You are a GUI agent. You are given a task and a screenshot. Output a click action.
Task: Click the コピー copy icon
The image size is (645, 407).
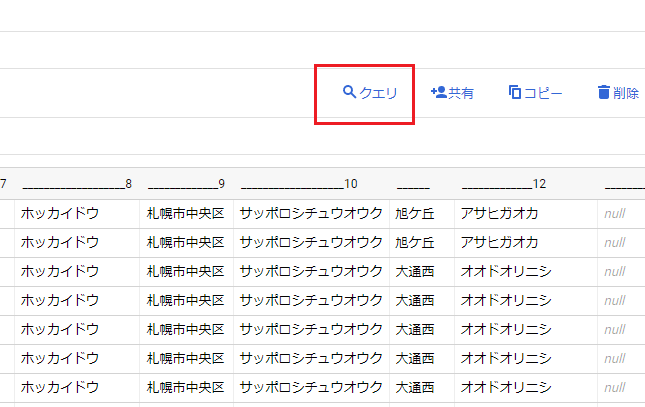[x=515, y=92]
